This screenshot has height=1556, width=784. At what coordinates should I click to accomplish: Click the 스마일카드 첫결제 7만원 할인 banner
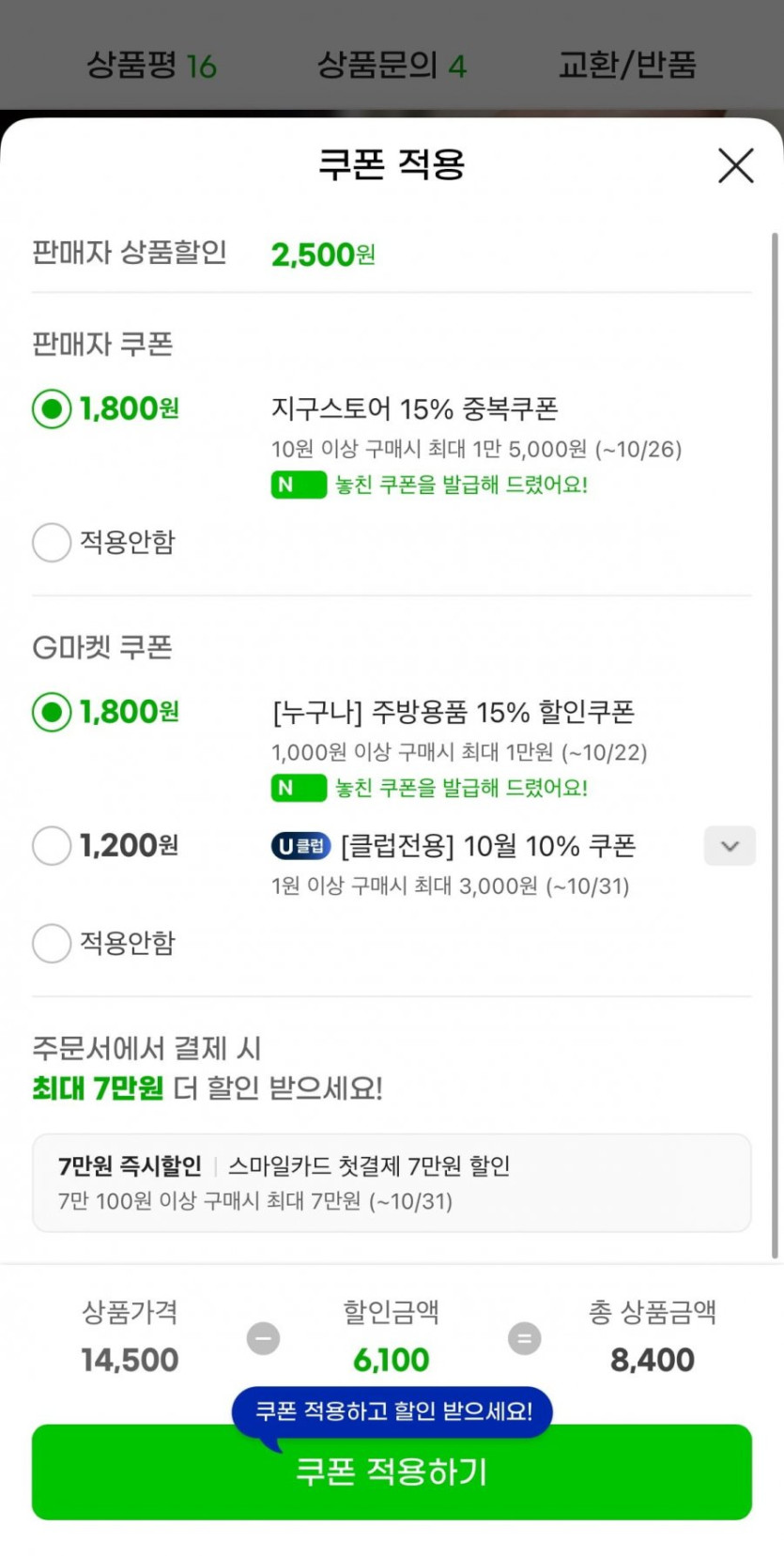pos(392,1182)
